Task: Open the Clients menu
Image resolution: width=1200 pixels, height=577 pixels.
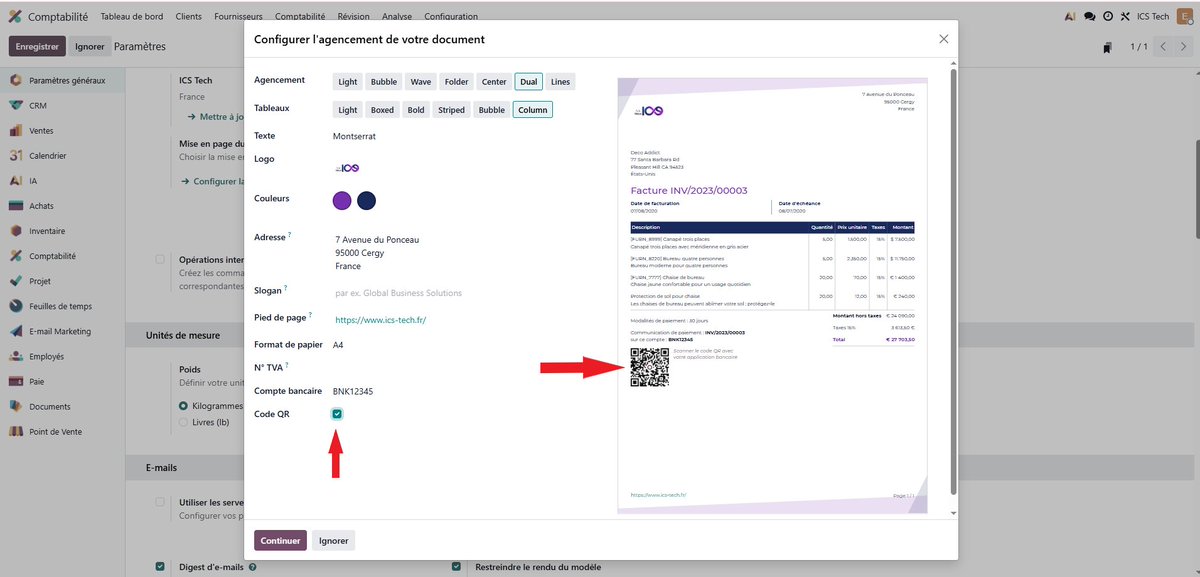Action: (x=189, y=17)
